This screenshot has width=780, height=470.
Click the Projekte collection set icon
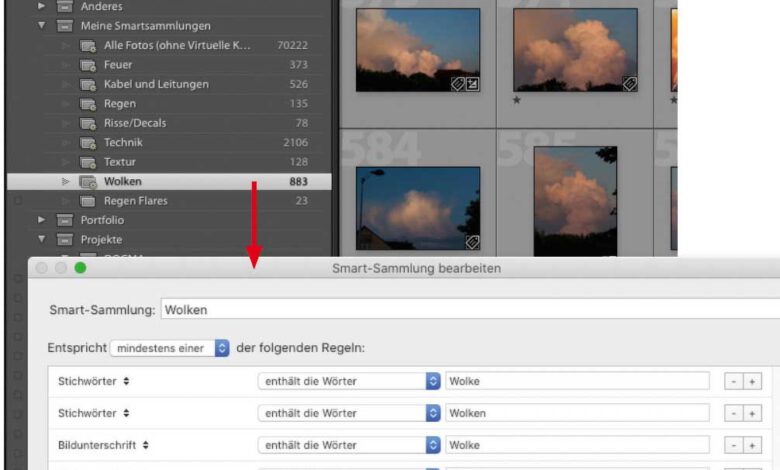(65, 240)
